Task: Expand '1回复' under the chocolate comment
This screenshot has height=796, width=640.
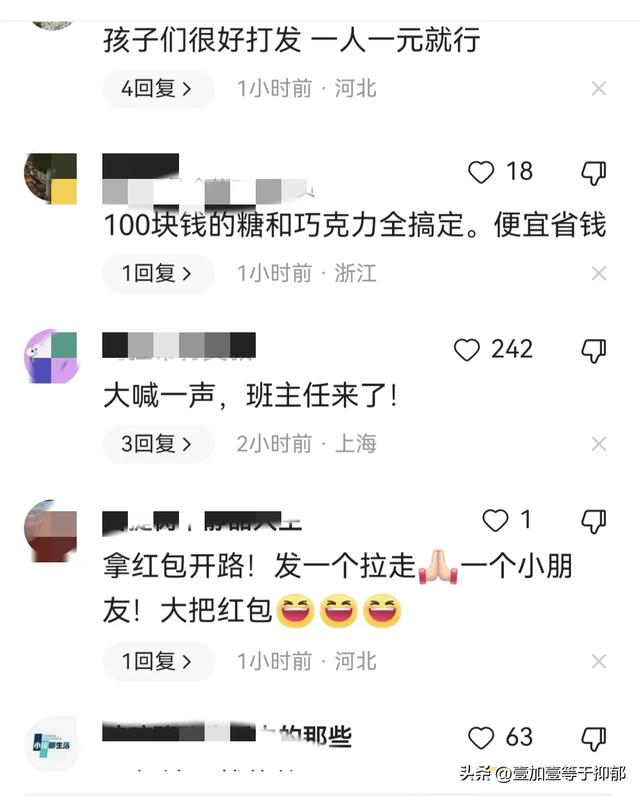Action: (x=158, y=274)
